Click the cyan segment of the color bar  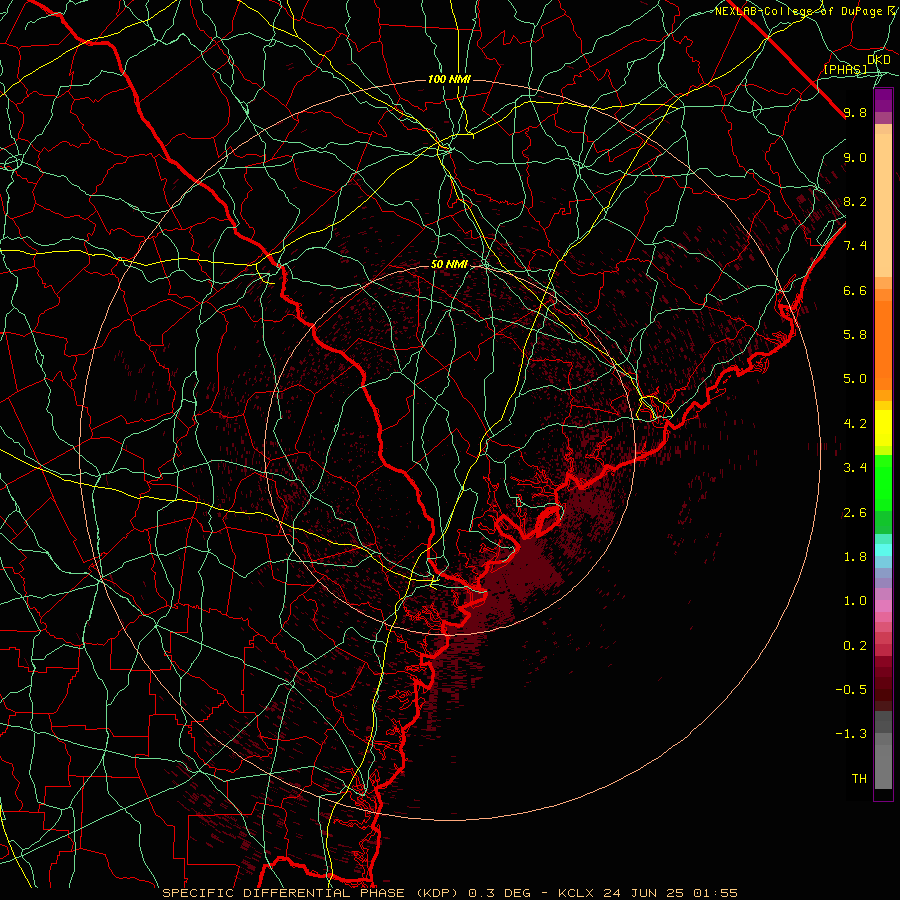pos(883,550)
